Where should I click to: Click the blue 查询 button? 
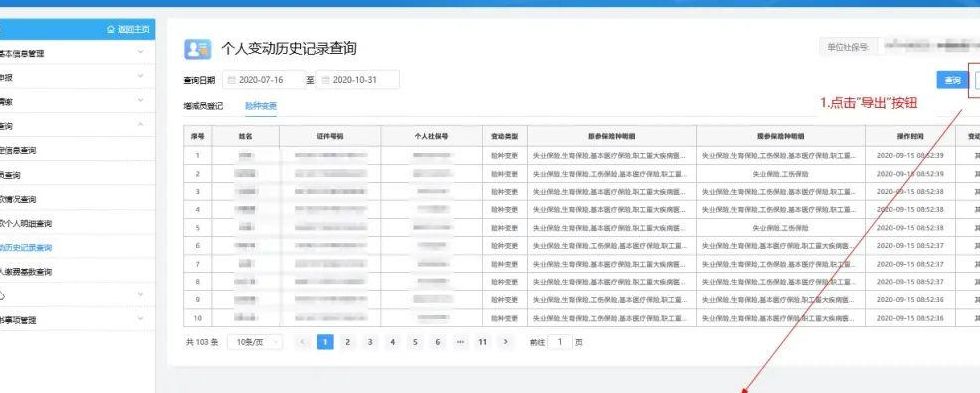(x=952, y=80)
